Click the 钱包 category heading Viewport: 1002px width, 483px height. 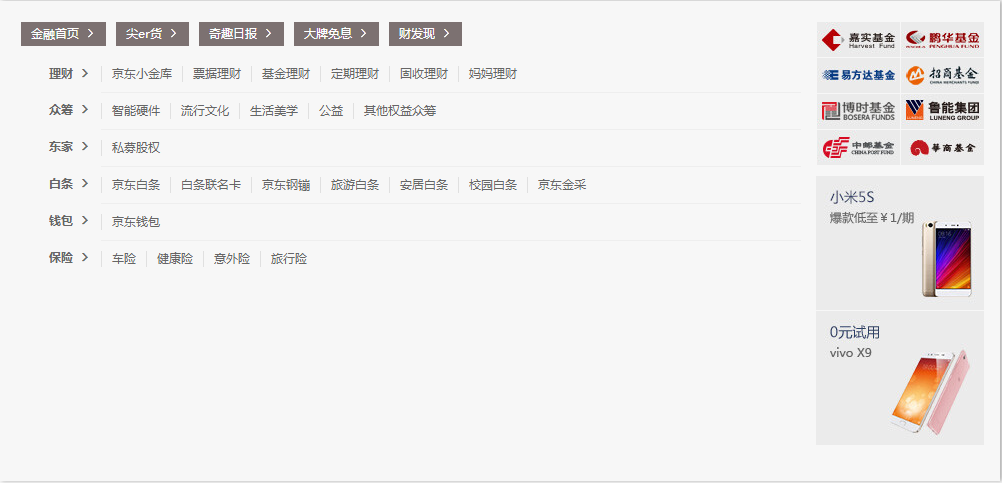[61, 221]
